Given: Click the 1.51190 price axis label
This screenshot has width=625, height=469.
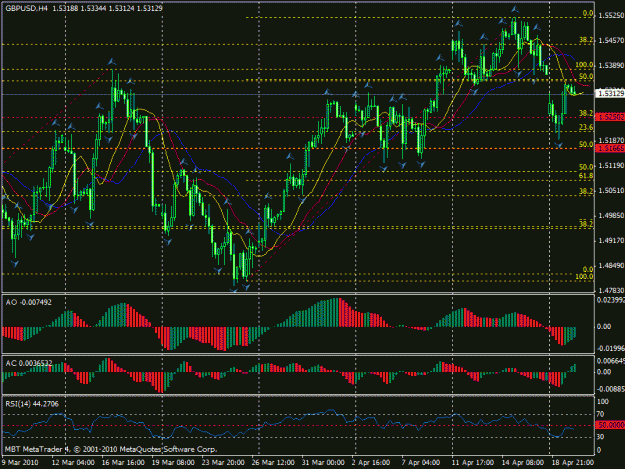Looking at the screenshot, I should click(611, 165).
